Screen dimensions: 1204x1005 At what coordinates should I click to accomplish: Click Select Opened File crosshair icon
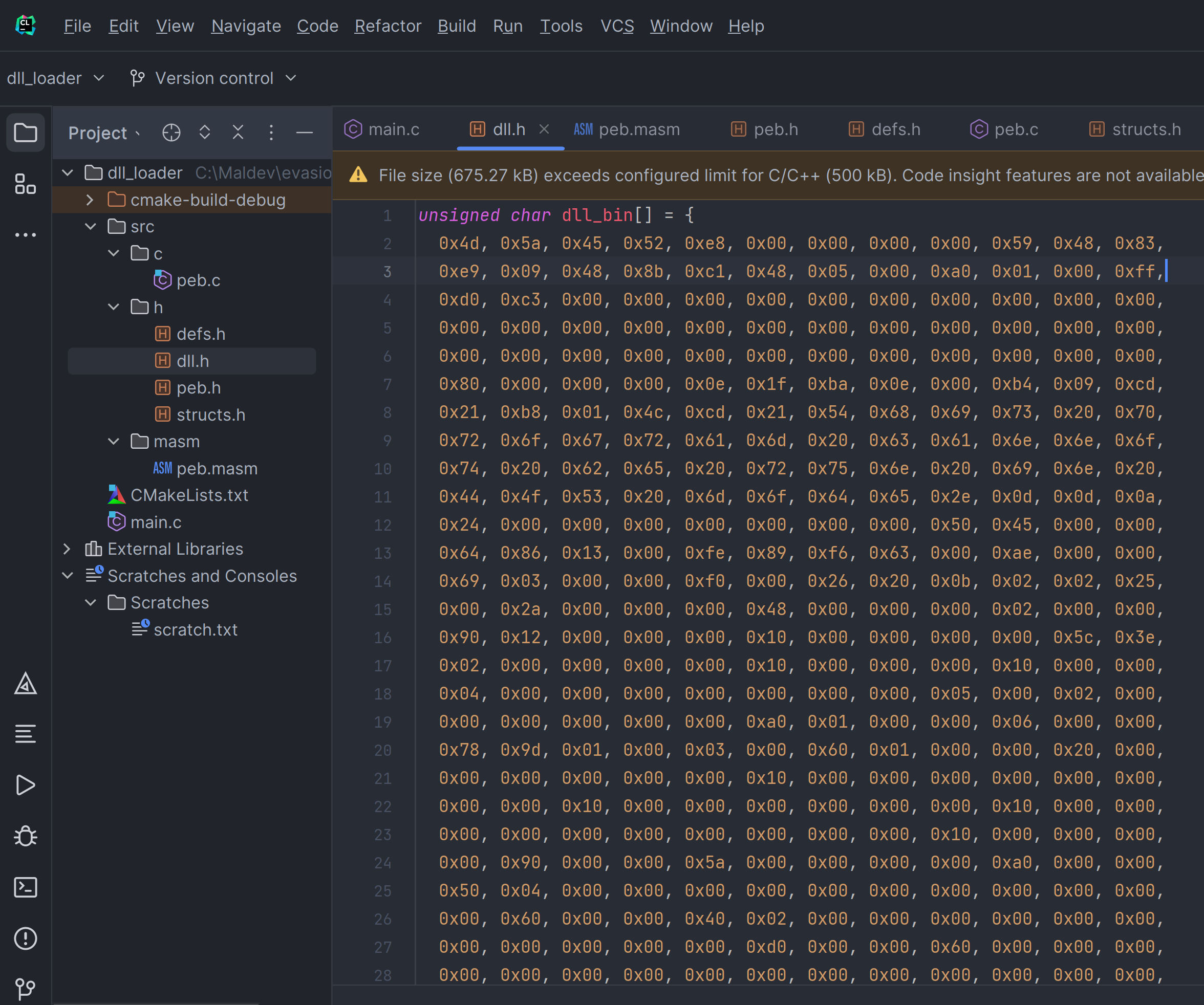[x=171, y=133]
